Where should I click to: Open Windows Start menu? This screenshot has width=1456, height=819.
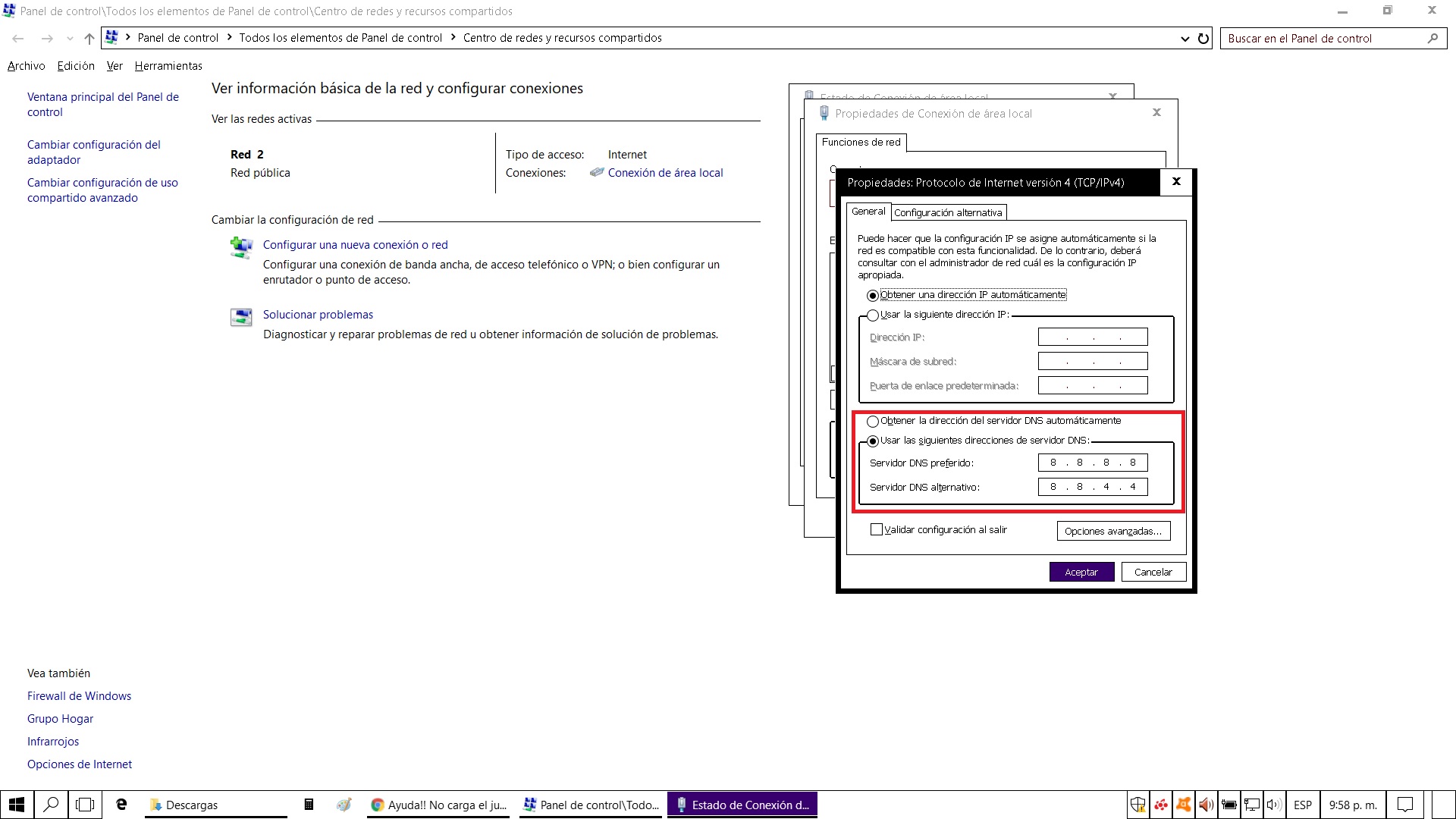[17, 805]
